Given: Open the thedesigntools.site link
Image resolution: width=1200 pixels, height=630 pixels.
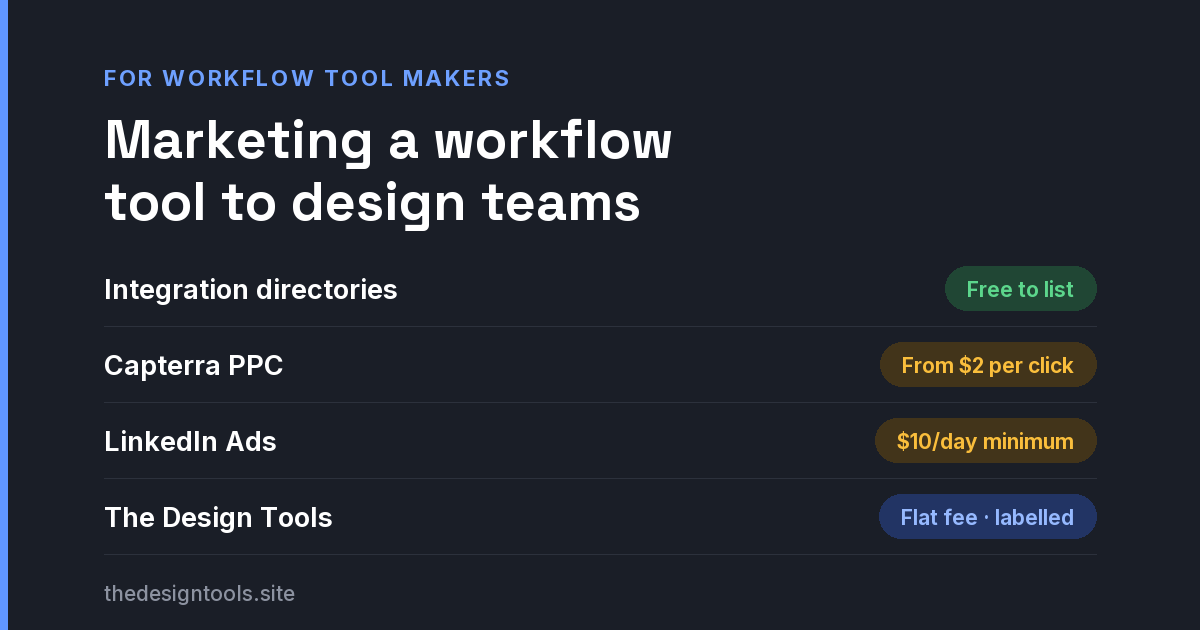Looking at the screenshot, I should coord(199,594).
